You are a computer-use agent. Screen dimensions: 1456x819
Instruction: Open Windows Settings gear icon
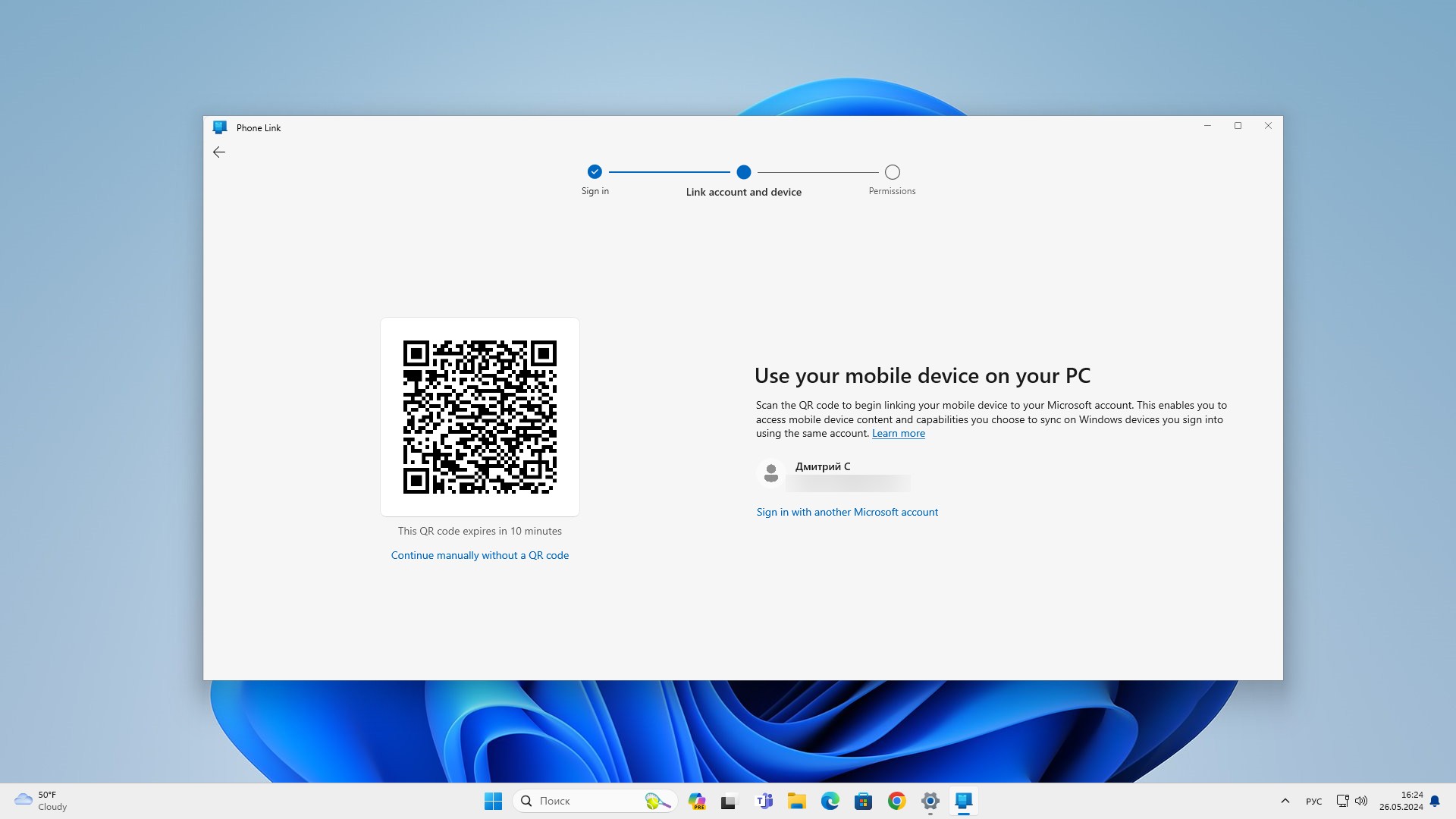929,800
